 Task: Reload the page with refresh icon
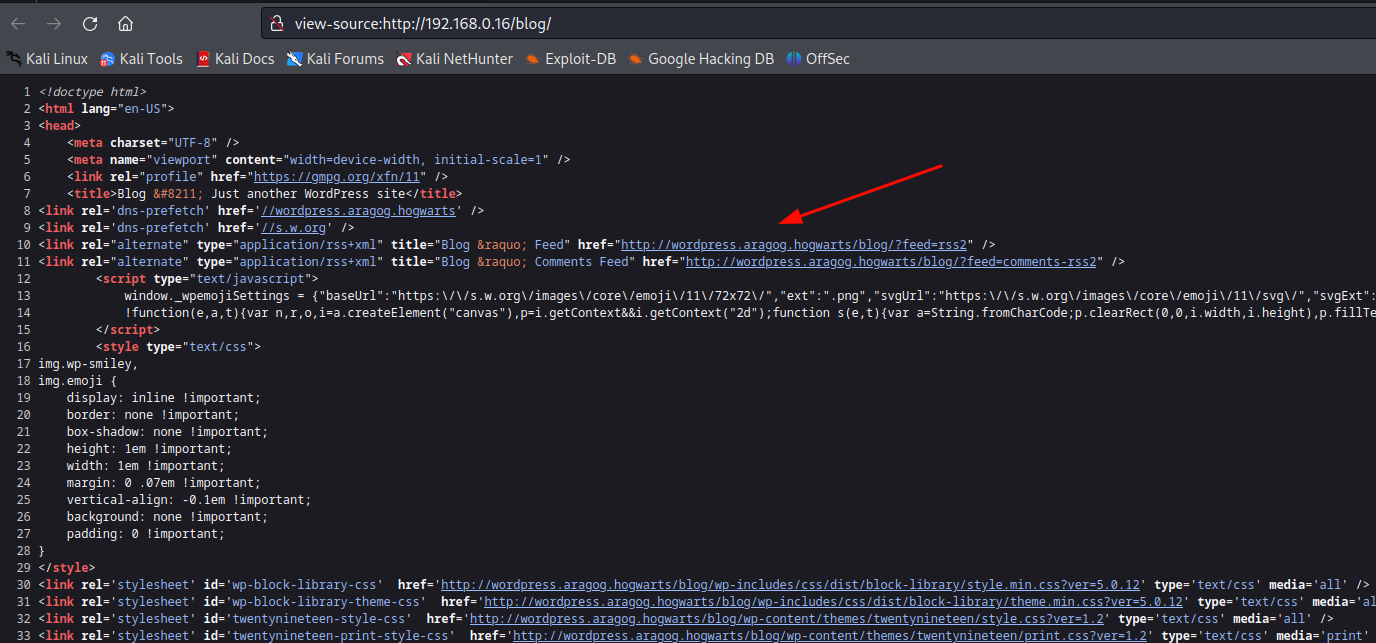(x=90, y=23)
